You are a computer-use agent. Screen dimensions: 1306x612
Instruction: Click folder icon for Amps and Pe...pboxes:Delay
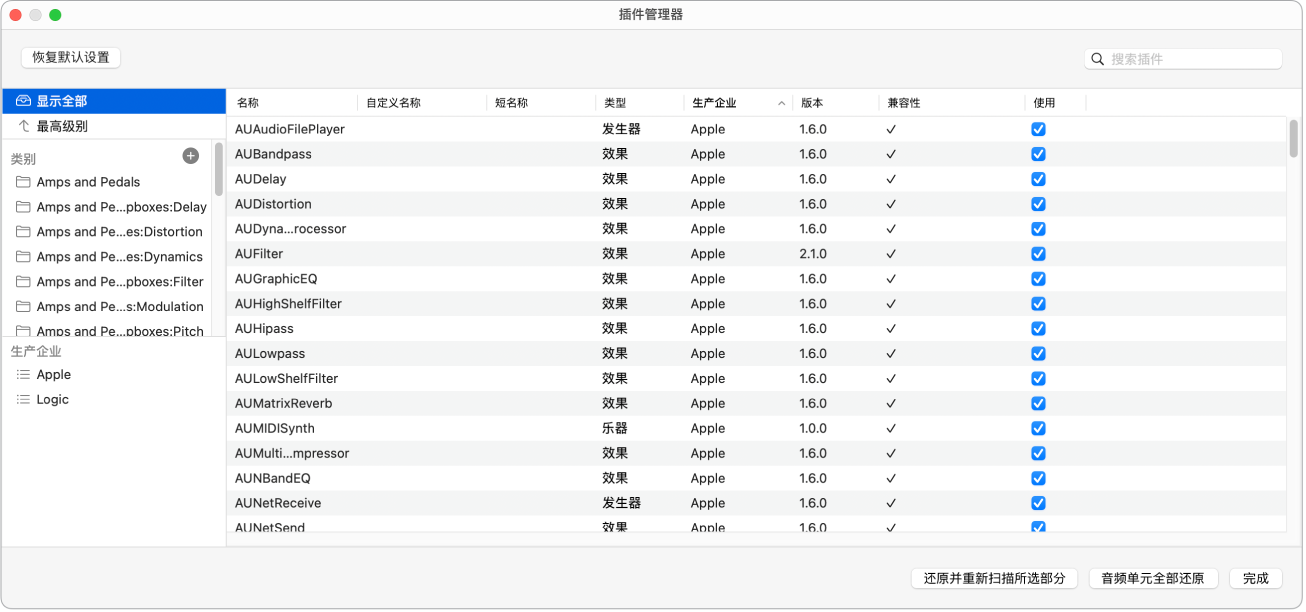click(23, 207)
